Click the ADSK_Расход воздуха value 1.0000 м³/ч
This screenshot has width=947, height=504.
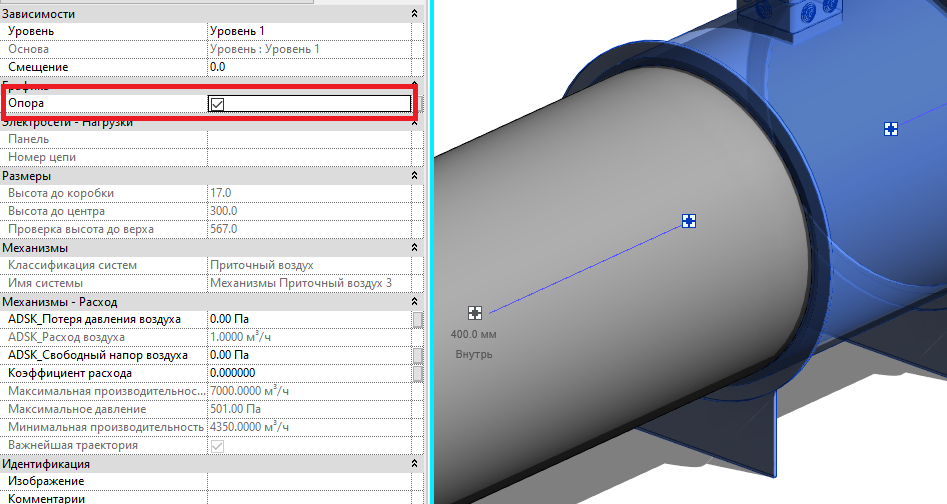point(309,337)
